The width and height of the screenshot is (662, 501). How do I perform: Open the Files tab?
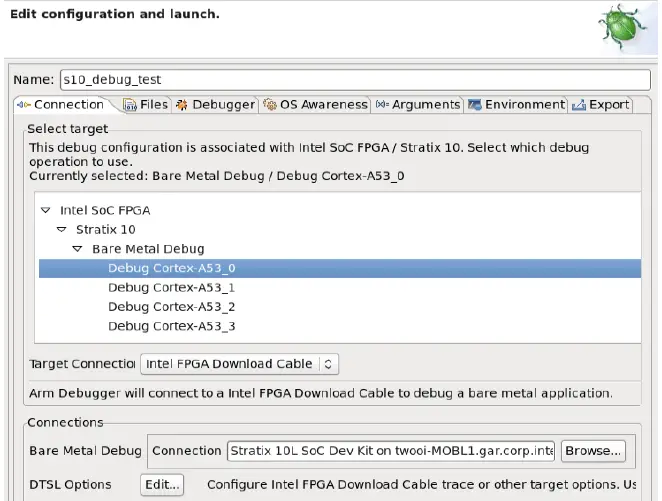pos(146,104)
